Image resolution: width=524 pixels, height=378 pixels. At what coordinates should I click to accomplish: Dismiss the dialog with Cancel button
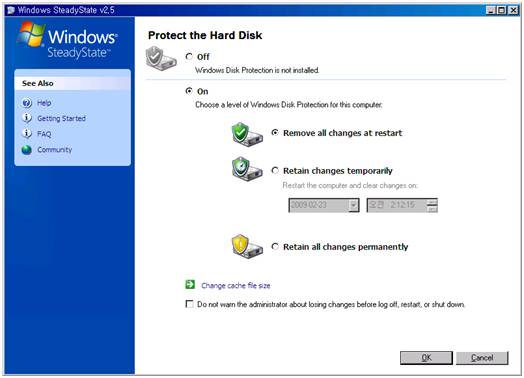482,358
